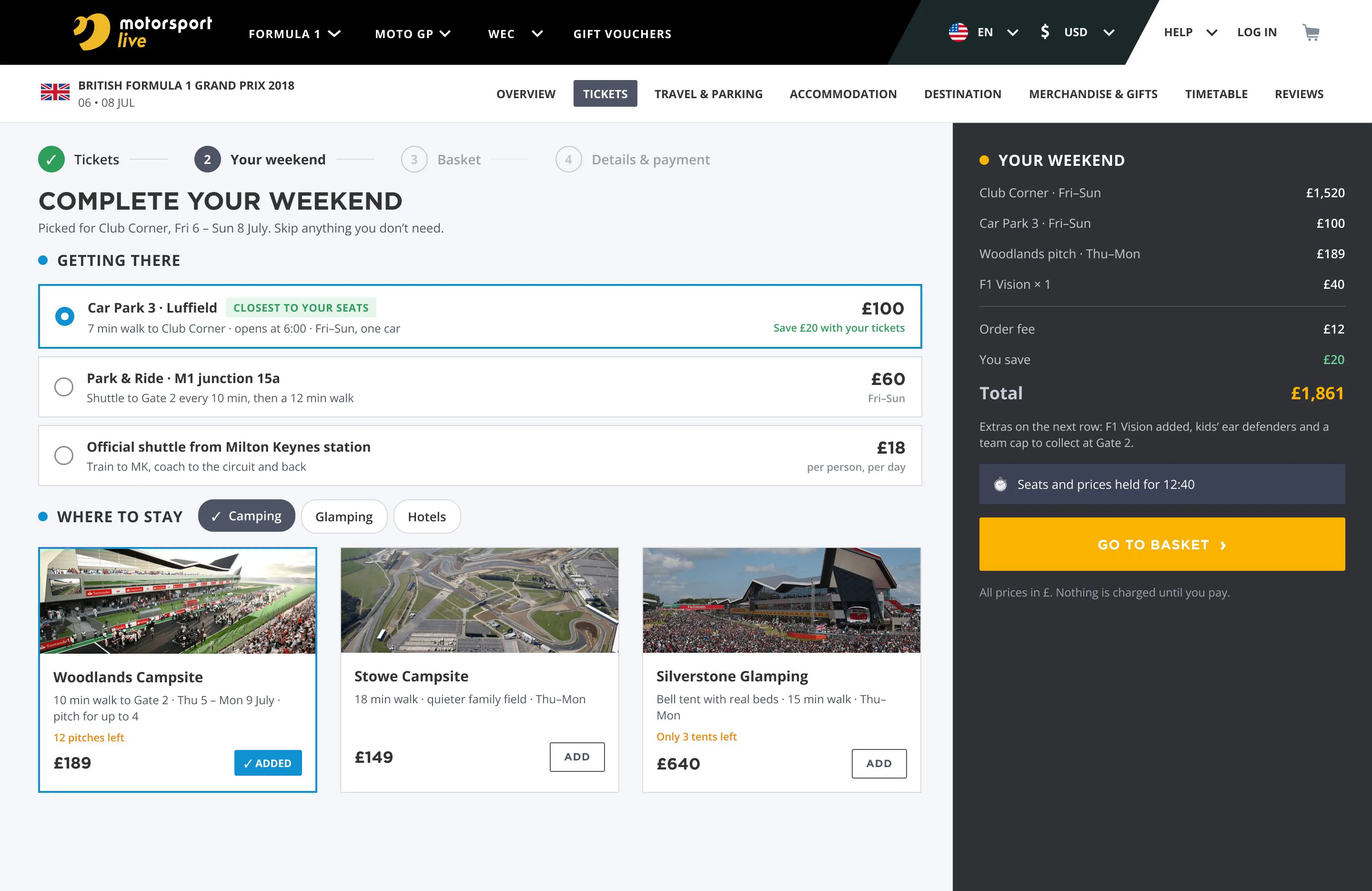1372x891 pixels.
Task: Click the step 2 Your weekend circle
Action: (x=208, y=160)
